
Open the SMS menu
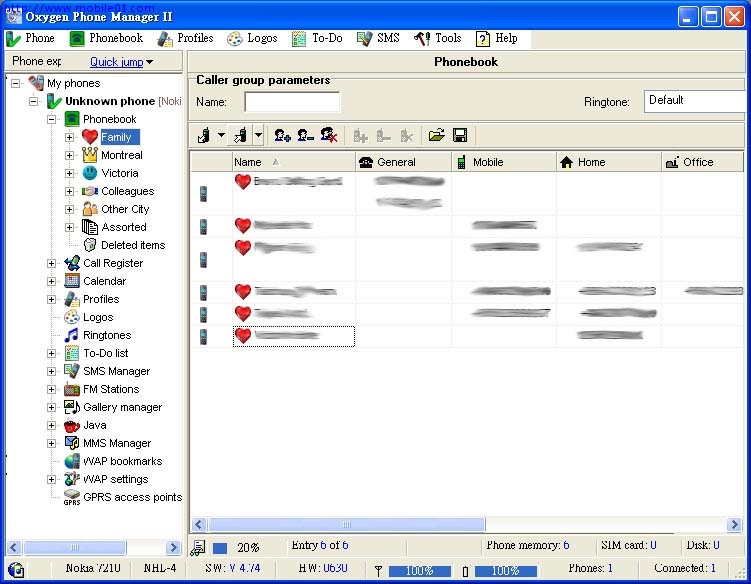(x=378, y=38)
